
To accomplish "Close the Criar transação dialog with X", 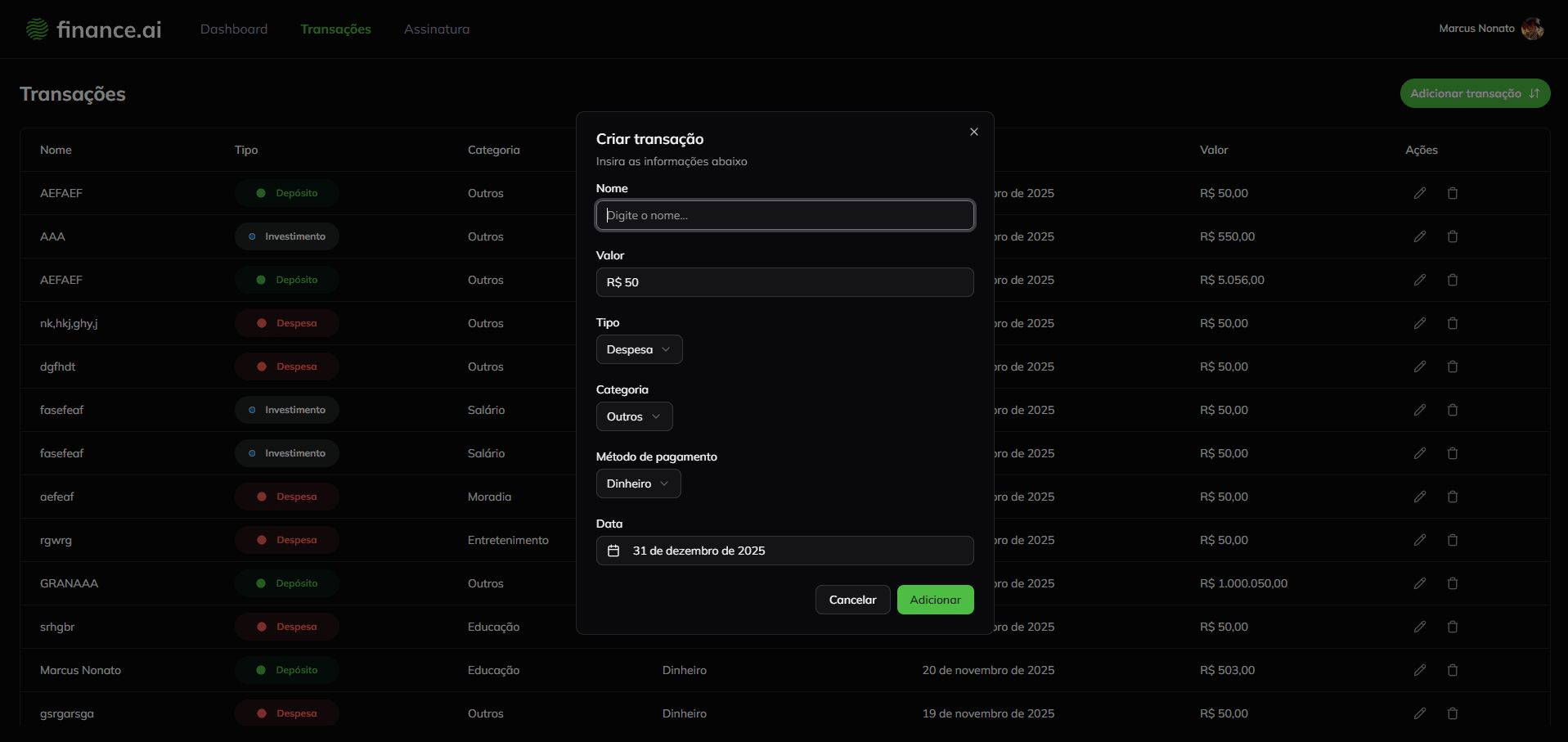I will [973, 132].
